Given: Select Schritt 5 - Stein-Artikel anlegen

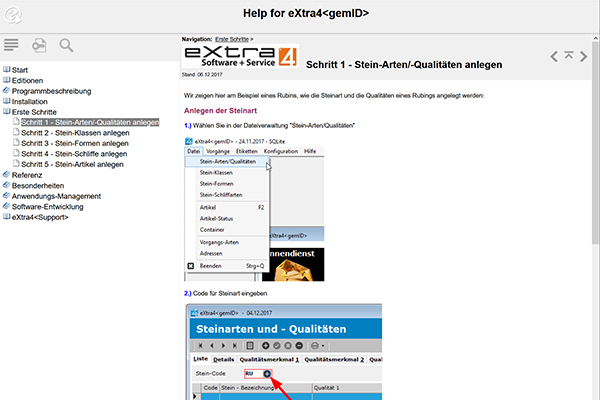Looking at the screenshot, I should pyautogui.click(x=73, y=165).
